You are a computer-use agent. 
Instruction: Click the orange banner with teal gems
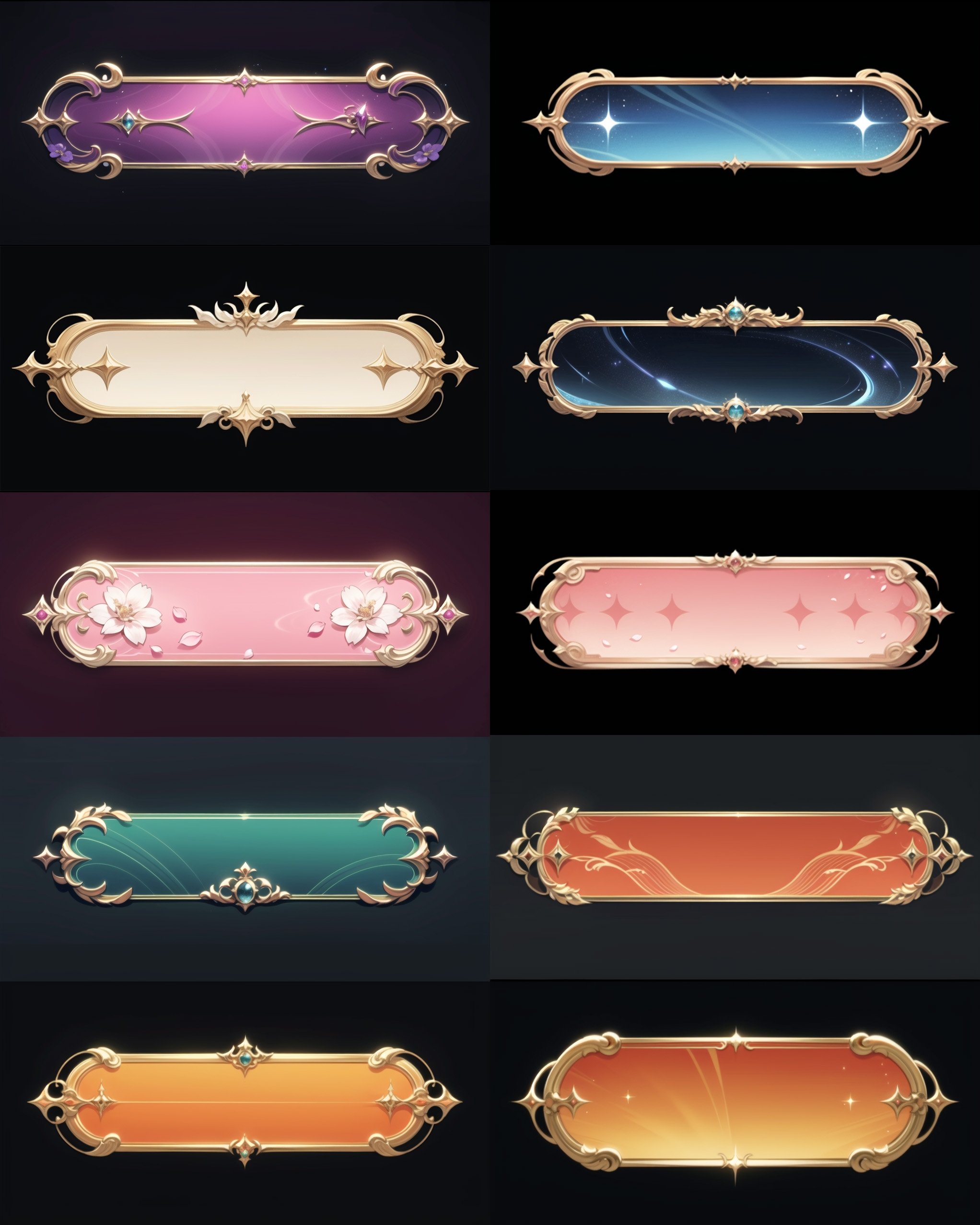tap(245, 1102)
